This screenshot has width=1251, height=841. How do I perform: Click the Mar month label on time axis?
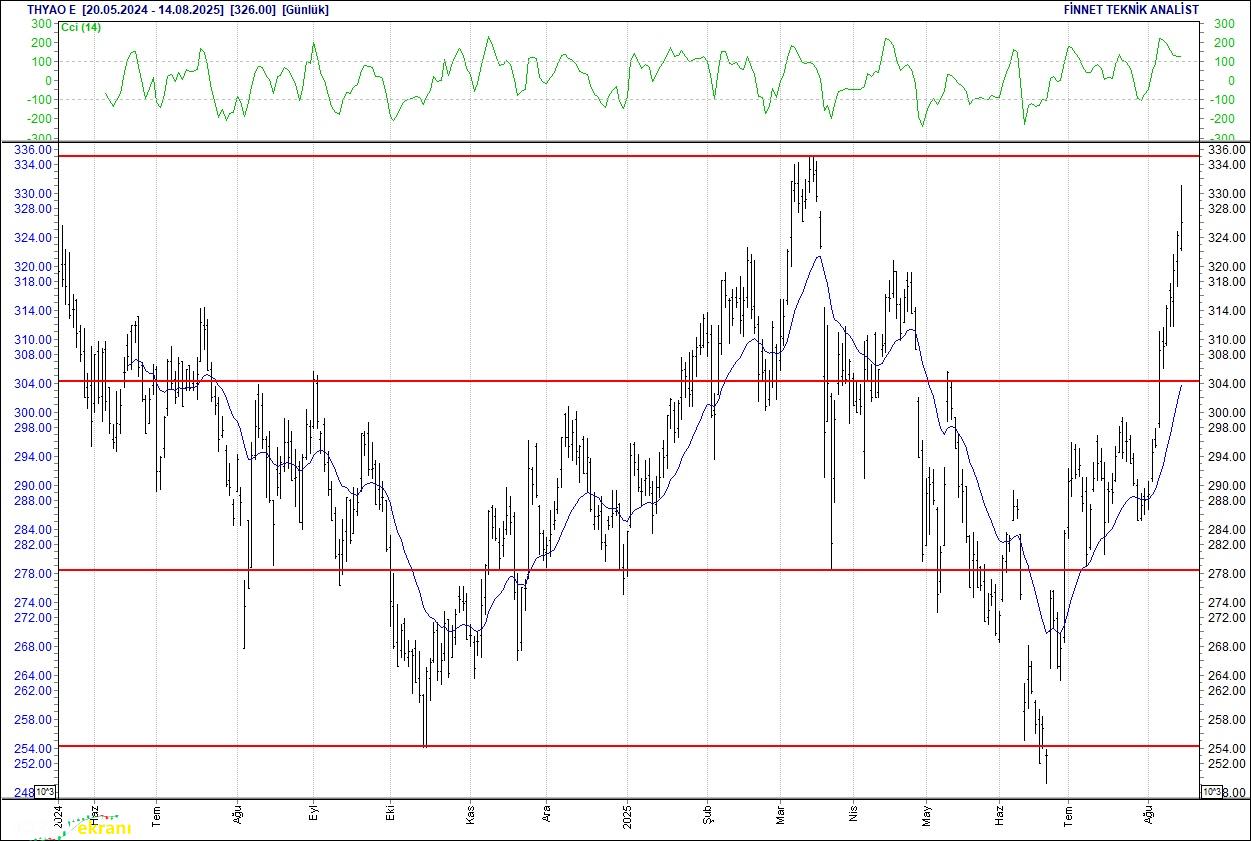[779, 815]
